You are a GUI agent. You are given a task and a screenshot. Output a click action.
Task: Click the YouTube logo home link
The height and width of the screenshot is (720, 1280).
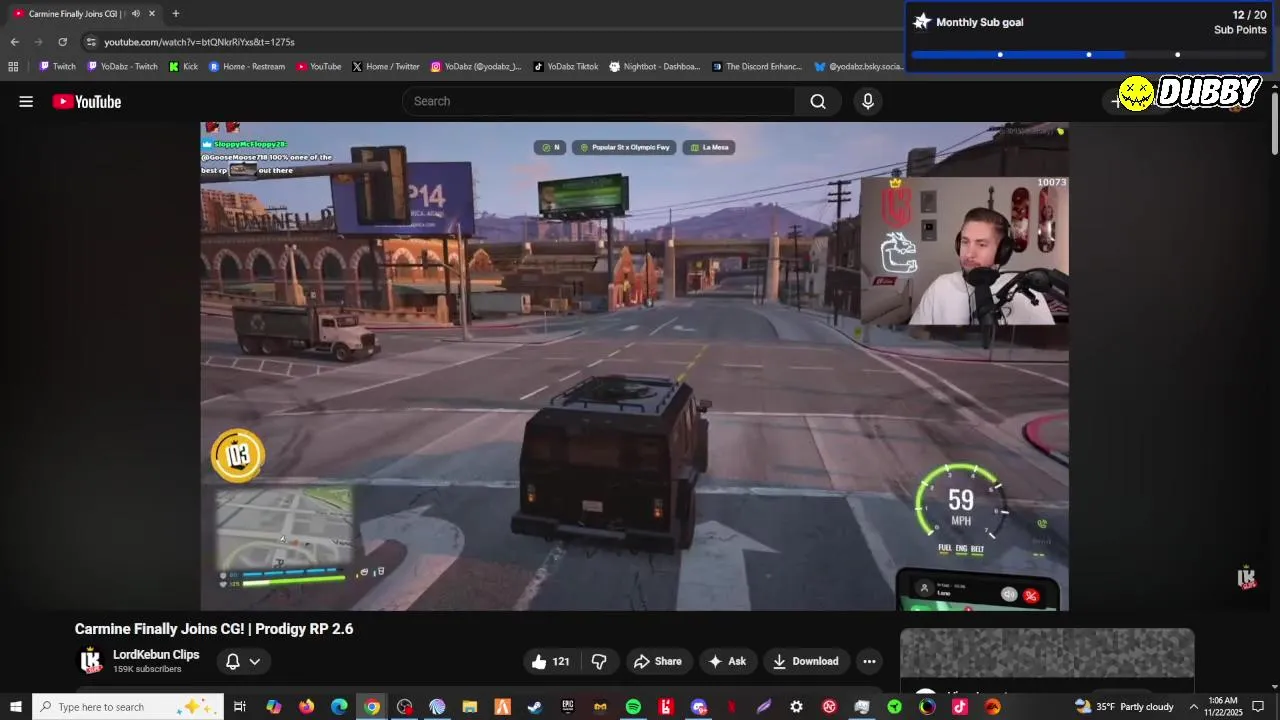pyautogui.click(x=87, y=101)
